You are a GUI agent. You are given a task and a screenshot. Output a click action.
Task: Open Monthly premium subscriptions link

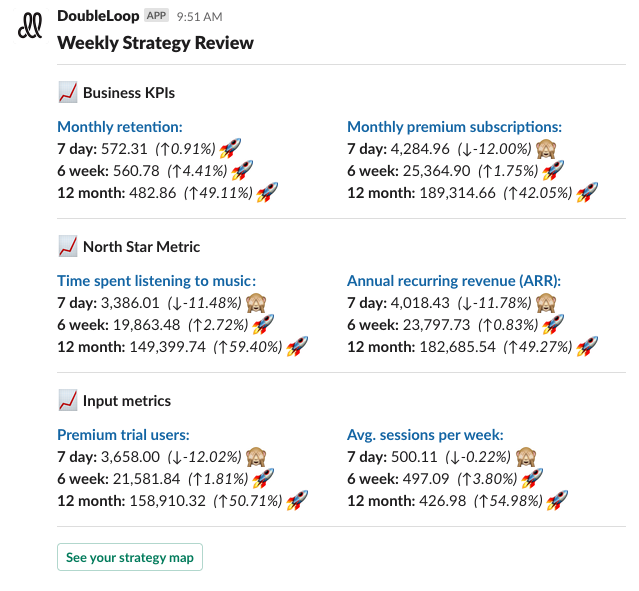(x=455, y=127)
